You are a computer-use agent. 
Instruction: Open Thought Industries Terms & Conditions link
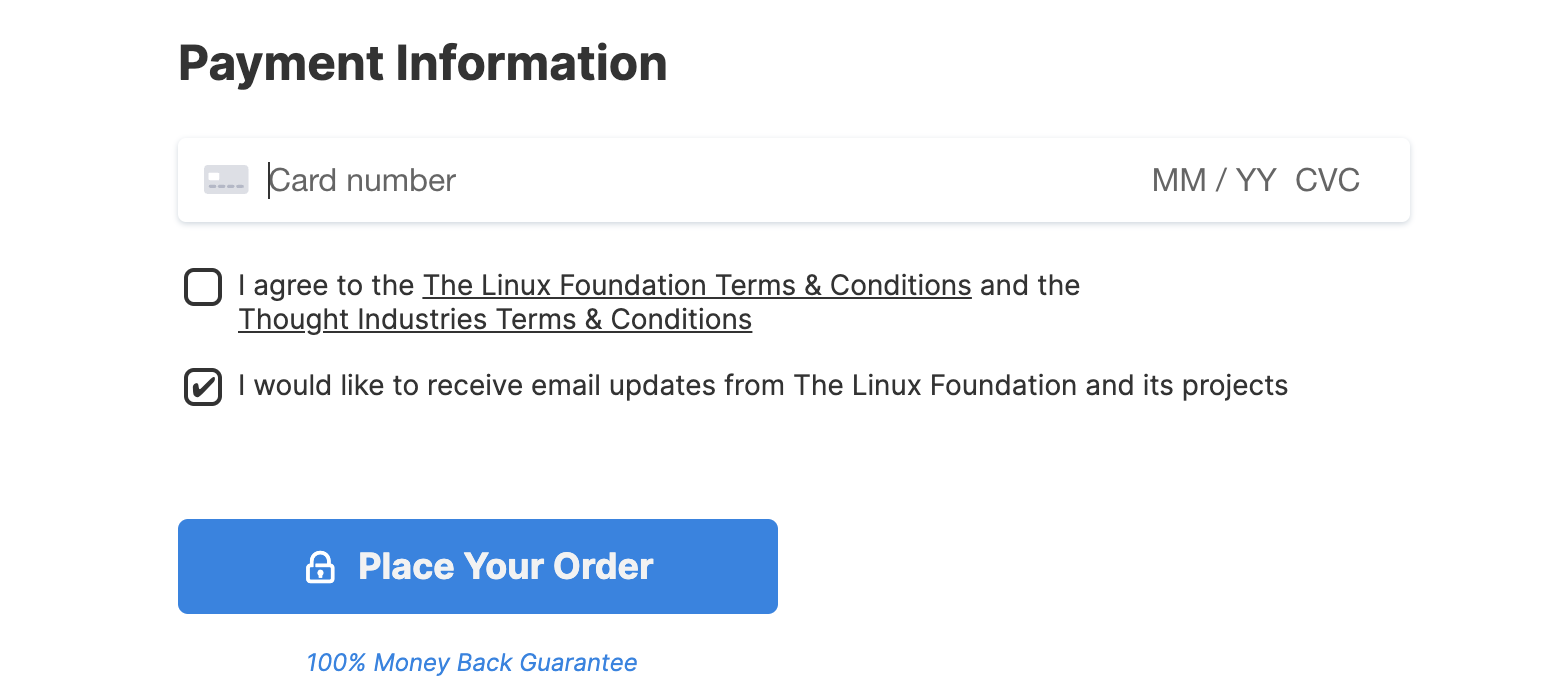point(495,320)
